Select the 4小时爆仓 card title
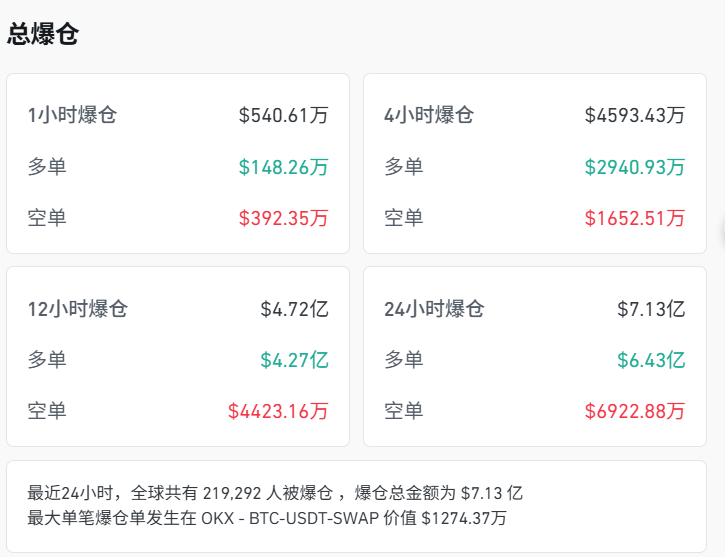Image resolution: width=725 pixels, height=557 pixels. (x=429, y=115)
